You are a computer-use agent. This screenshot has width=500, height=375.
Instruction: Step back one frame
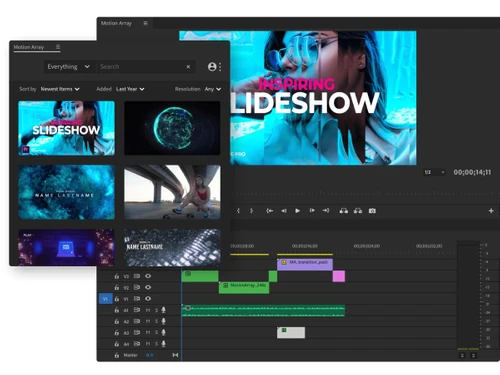284,211
